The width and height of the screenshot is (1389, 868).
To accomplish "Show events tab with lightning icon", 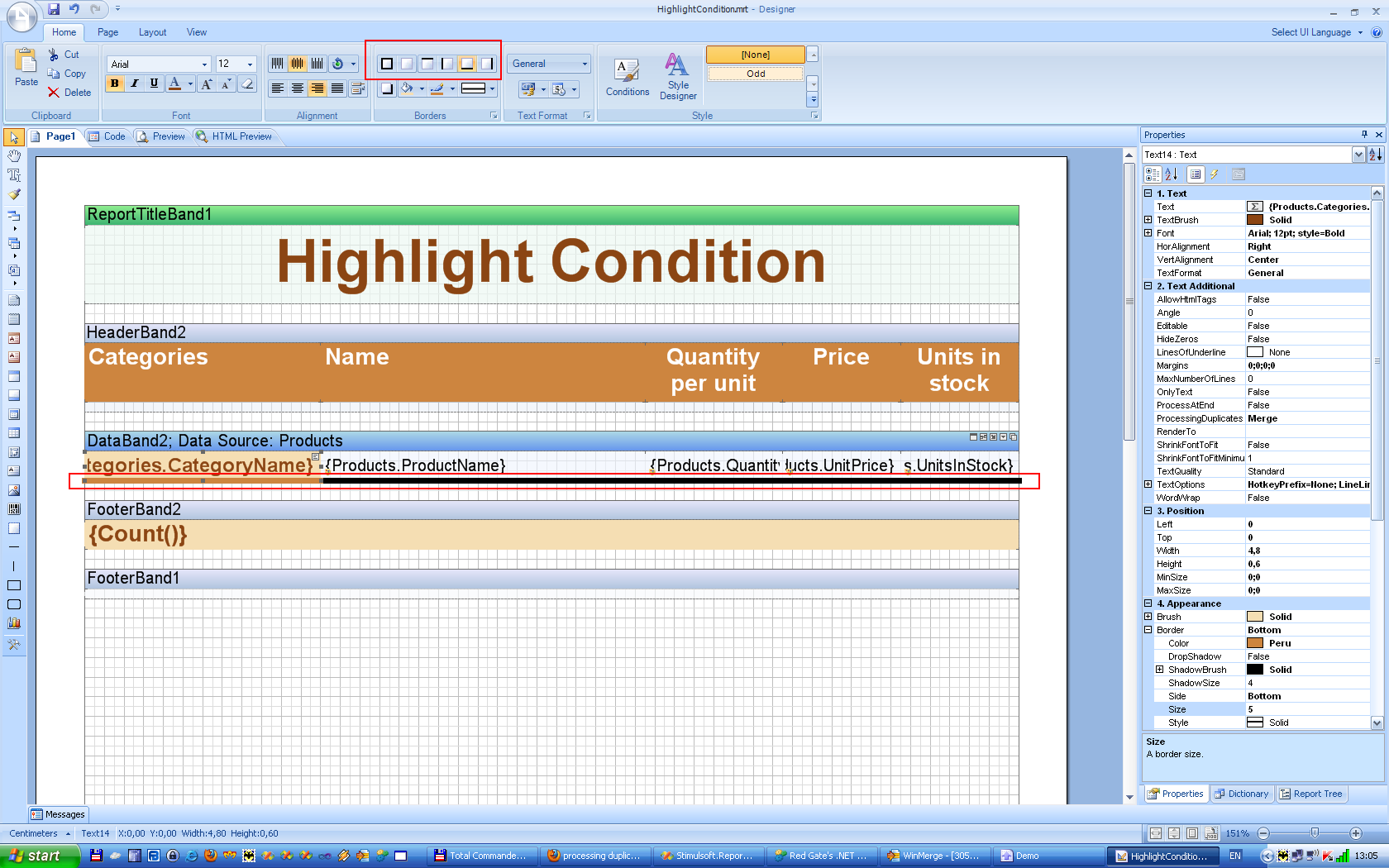I will pyautogui.click(x=1215, y=174).
